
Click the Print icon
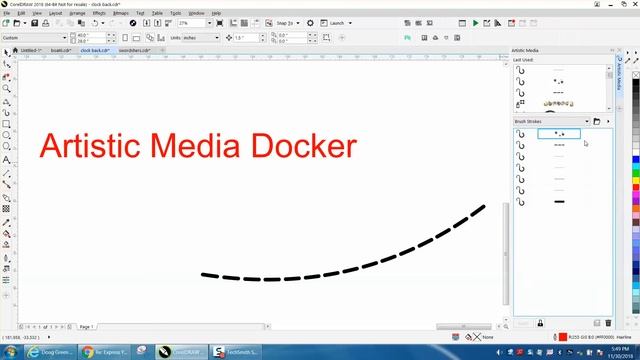click(46, 23)
